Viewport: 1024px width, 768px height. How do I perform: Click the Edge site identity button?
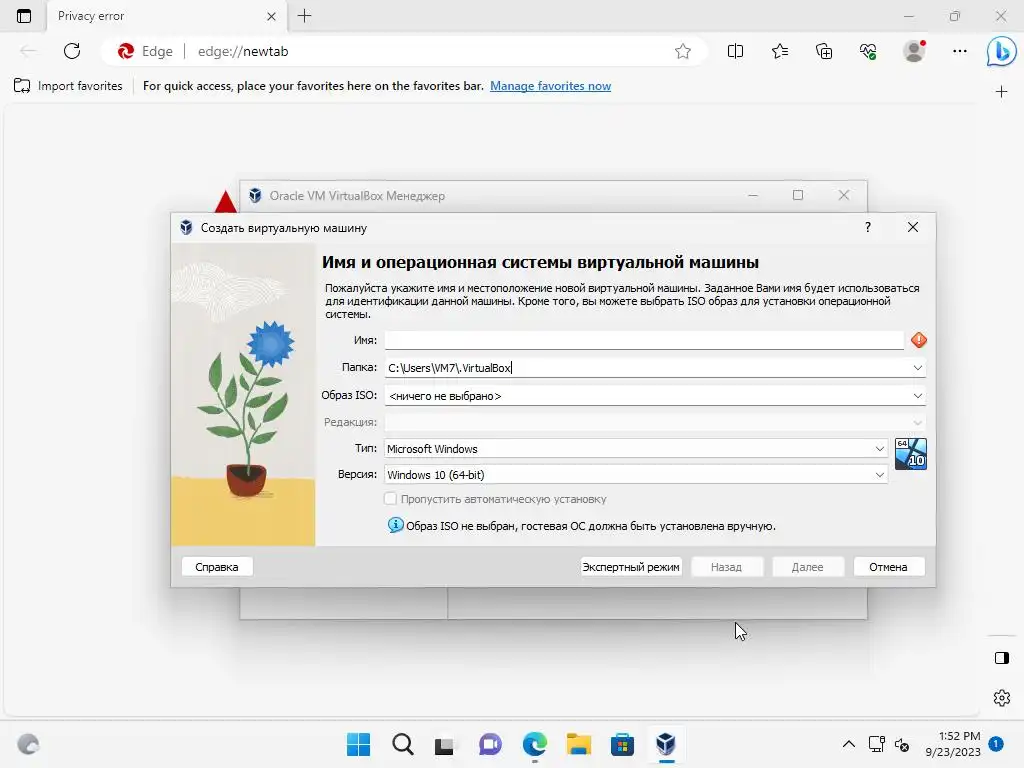(x=144, y=51)
